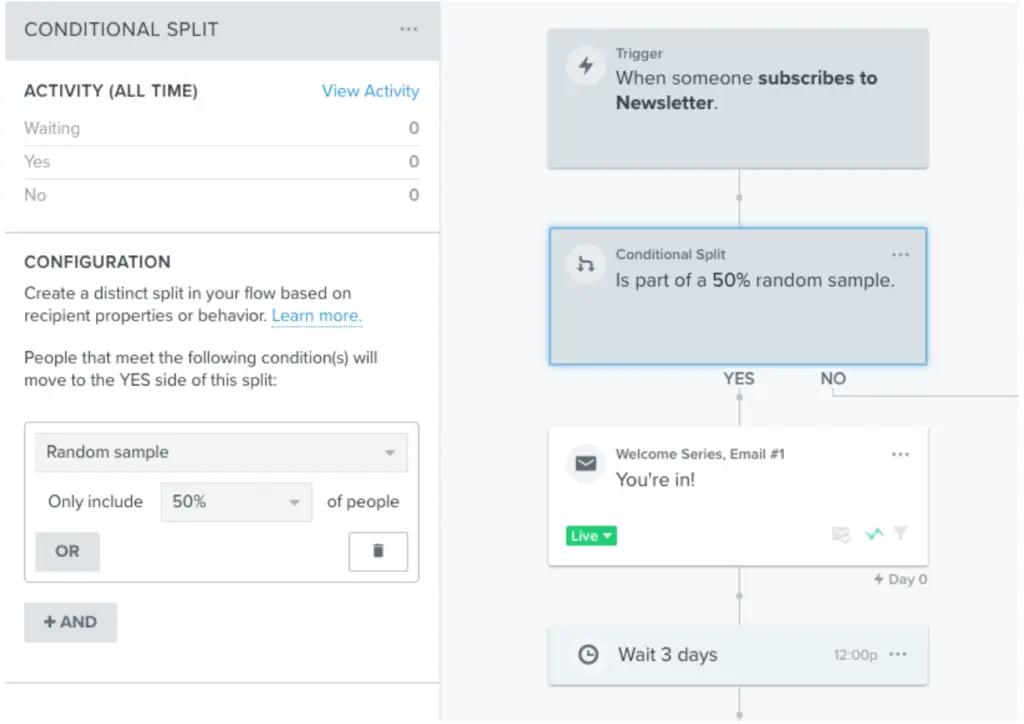This screenshot has width=1024, height=724.
Task: Open the Learn more link
Action: [316, 316]
